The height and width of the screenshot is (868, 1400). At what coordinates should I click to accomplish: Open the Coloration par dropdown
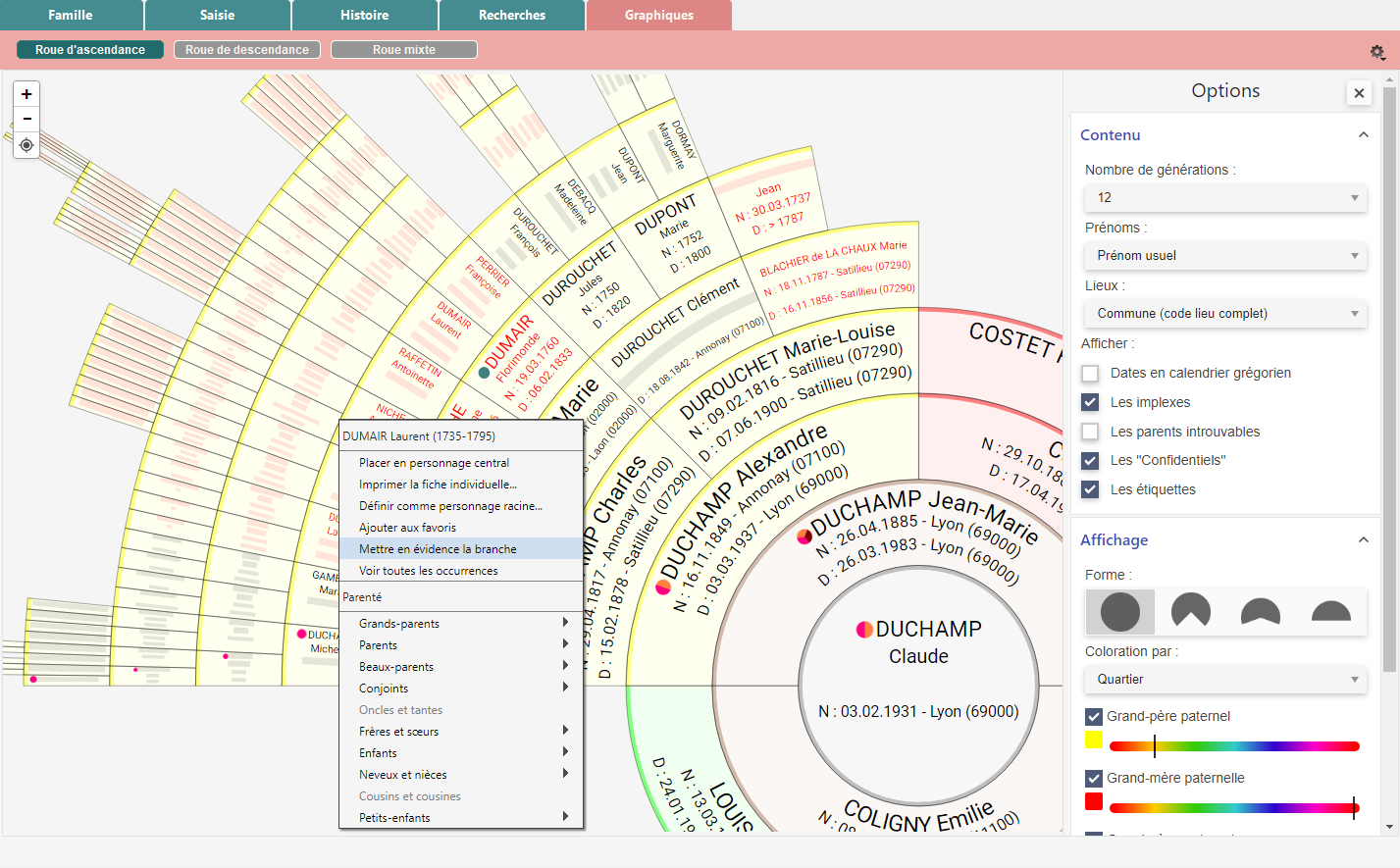[1225, 680]
